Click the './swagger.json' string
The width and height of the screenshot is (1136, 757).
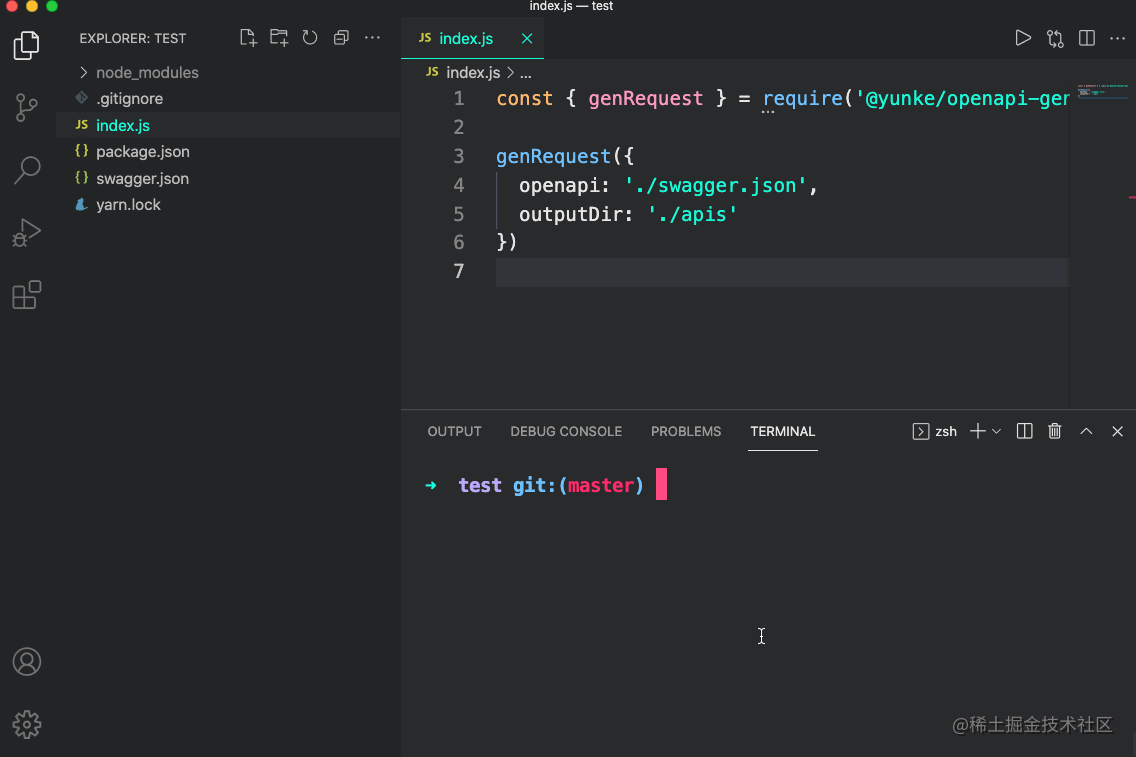pyautogui.click(x=715, y=185)
